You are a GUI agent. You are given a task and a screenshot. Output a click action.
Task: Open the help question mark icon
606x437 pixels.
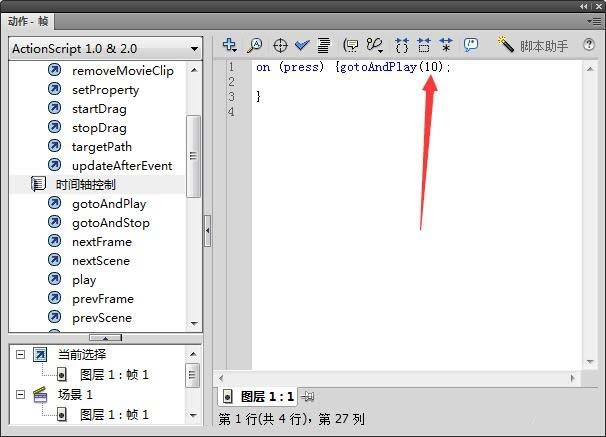coord(589,45)
